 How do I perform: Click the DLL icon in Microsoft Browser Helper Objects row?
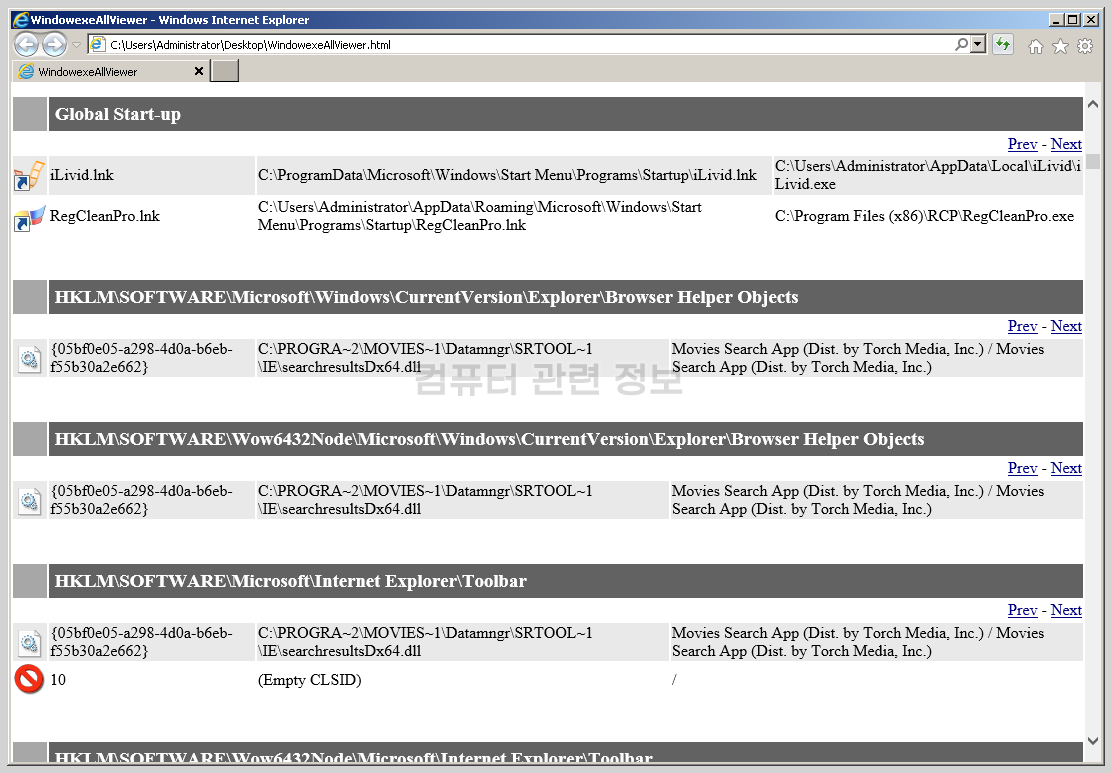point(29,359)
